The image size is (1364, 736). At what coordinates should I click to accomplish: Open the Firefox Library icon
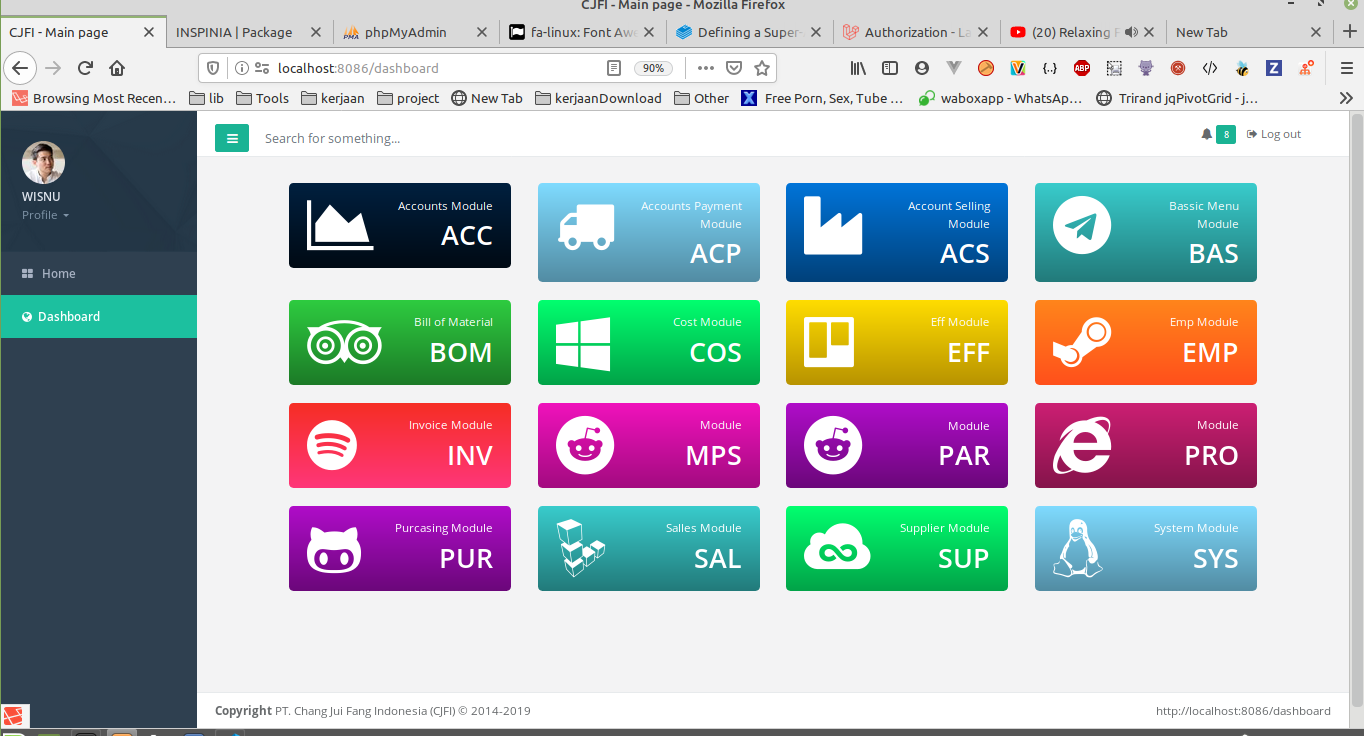858,68
